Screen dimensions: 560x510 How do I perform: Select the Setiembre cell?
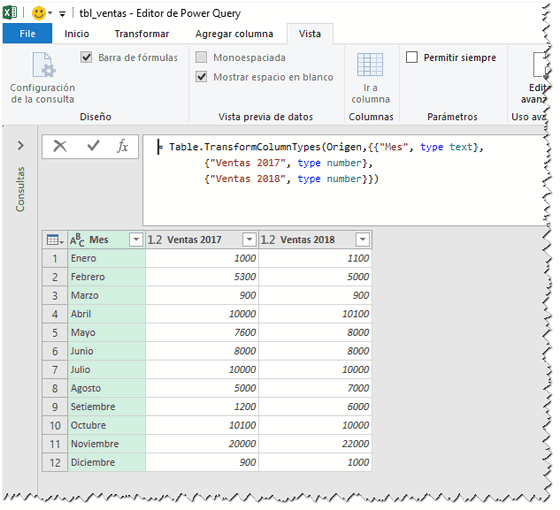point(106,407)
